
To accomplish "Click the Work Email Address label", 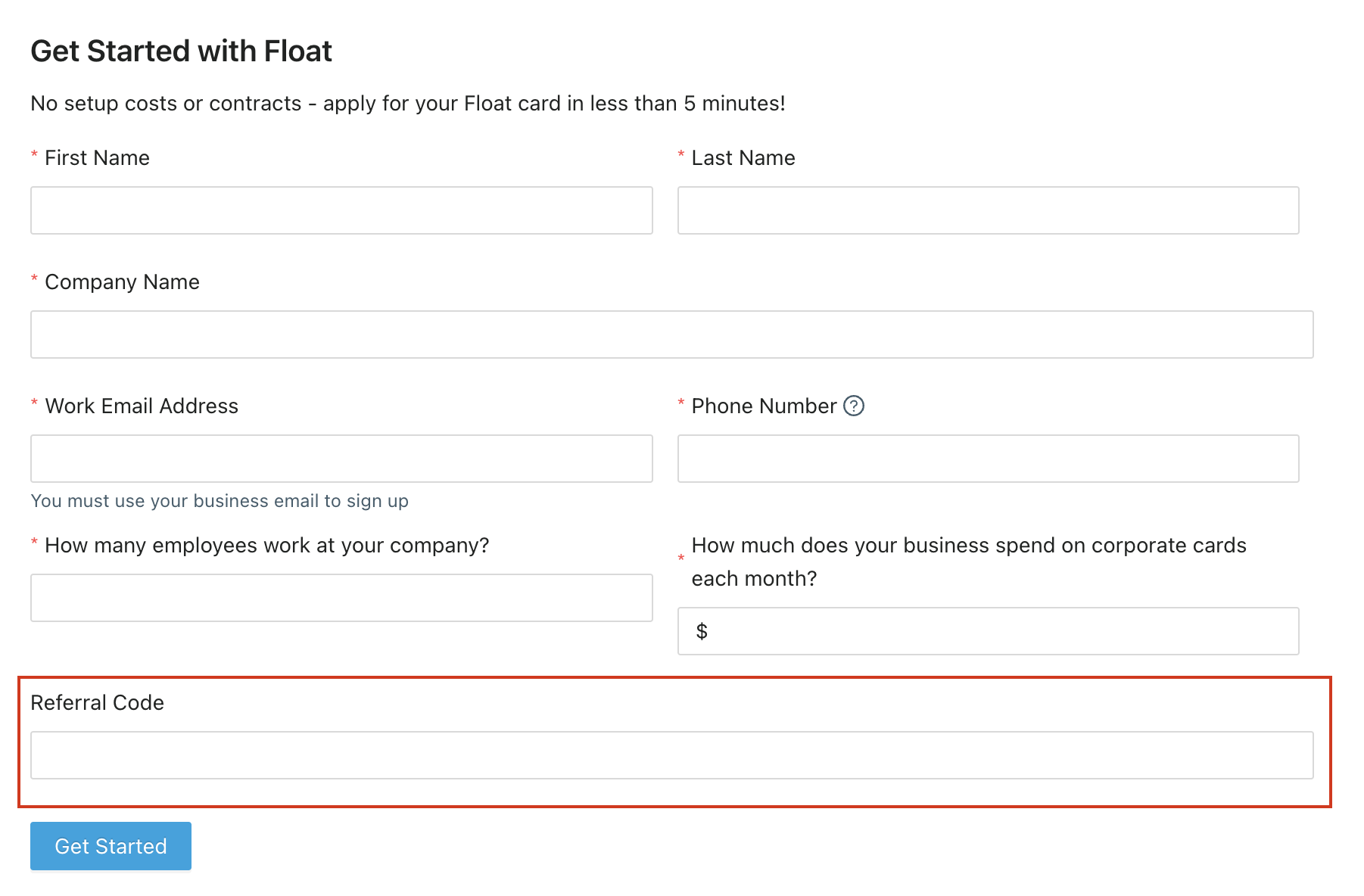I will tap(142, 406).
